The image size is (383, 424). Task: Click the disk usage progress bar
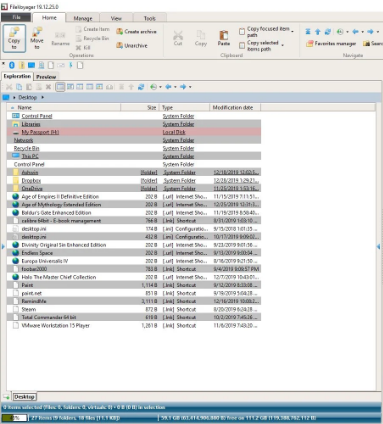pos(14,418)
